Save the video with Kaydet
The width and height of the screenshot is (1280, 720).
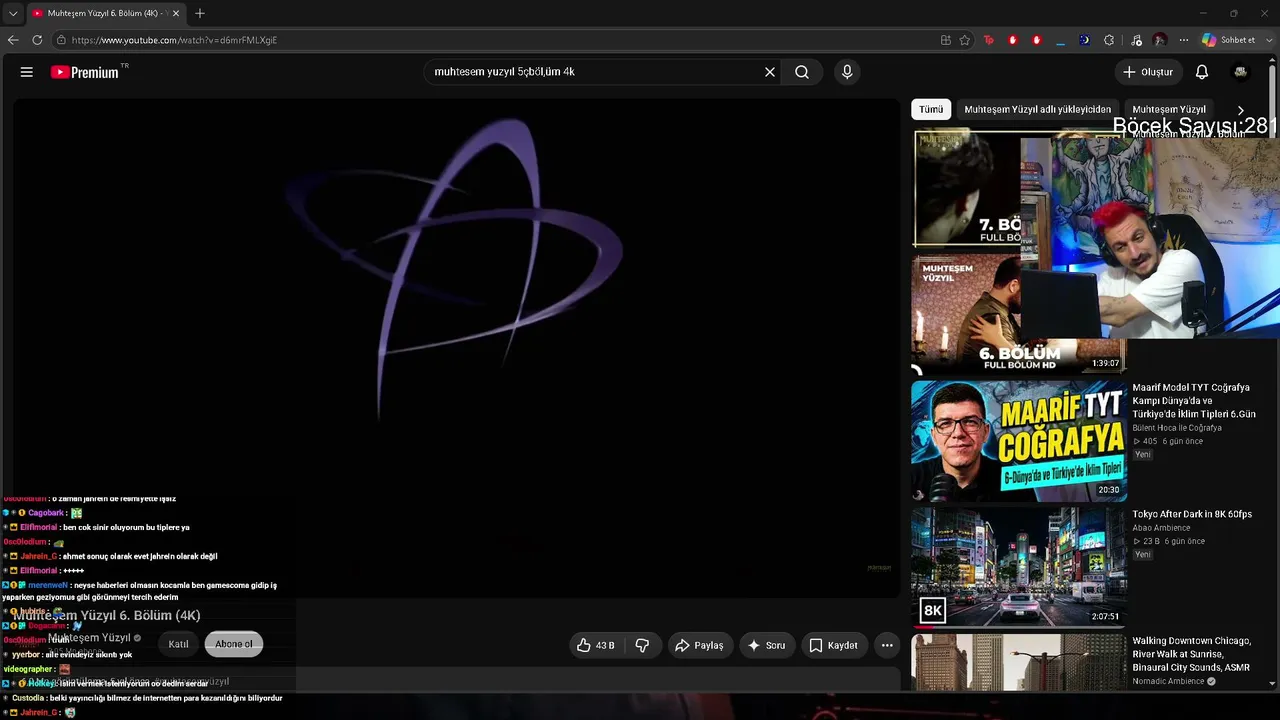[833, 645]
